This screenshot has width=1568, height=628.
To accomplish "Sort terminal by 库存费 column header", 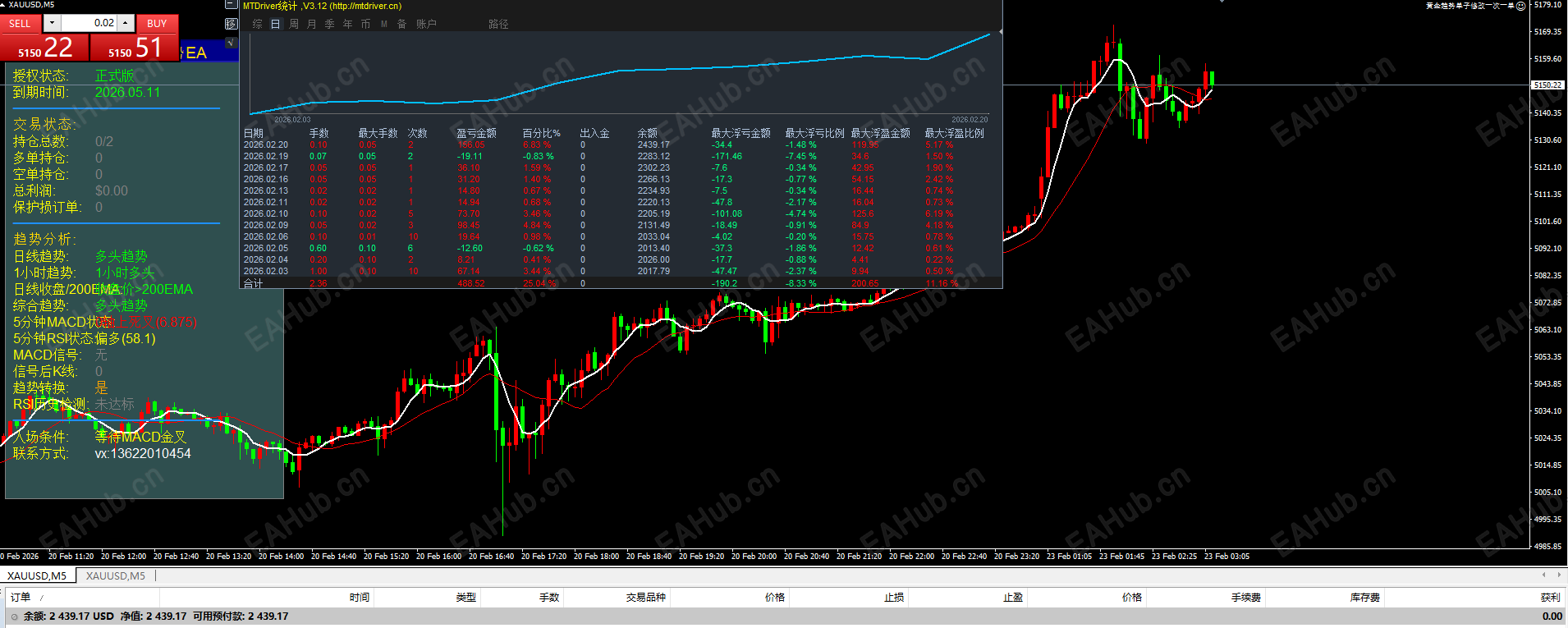I will tap(1365, 598).
